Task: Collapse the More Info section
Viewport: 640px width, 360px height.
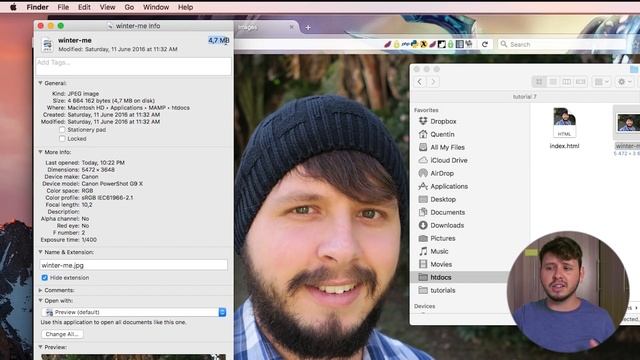Action: (40, 152)
